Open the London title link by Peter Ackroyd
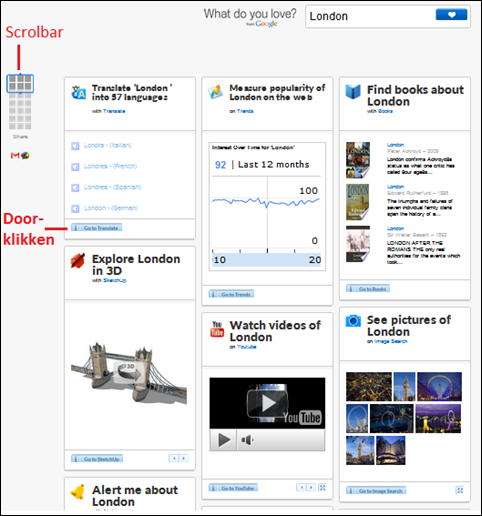 click(395, 145)
